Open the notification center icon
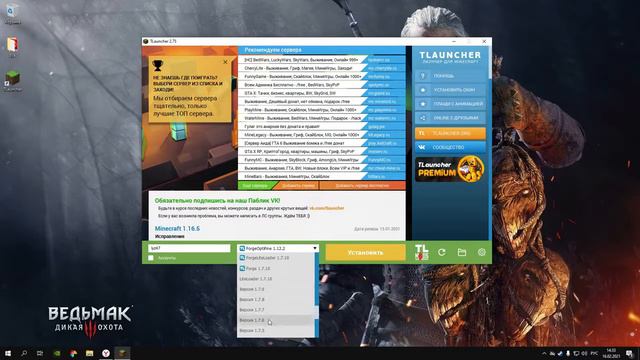Image resolution: width=640 pixels, height=360 pixels. tap(630, 353)
